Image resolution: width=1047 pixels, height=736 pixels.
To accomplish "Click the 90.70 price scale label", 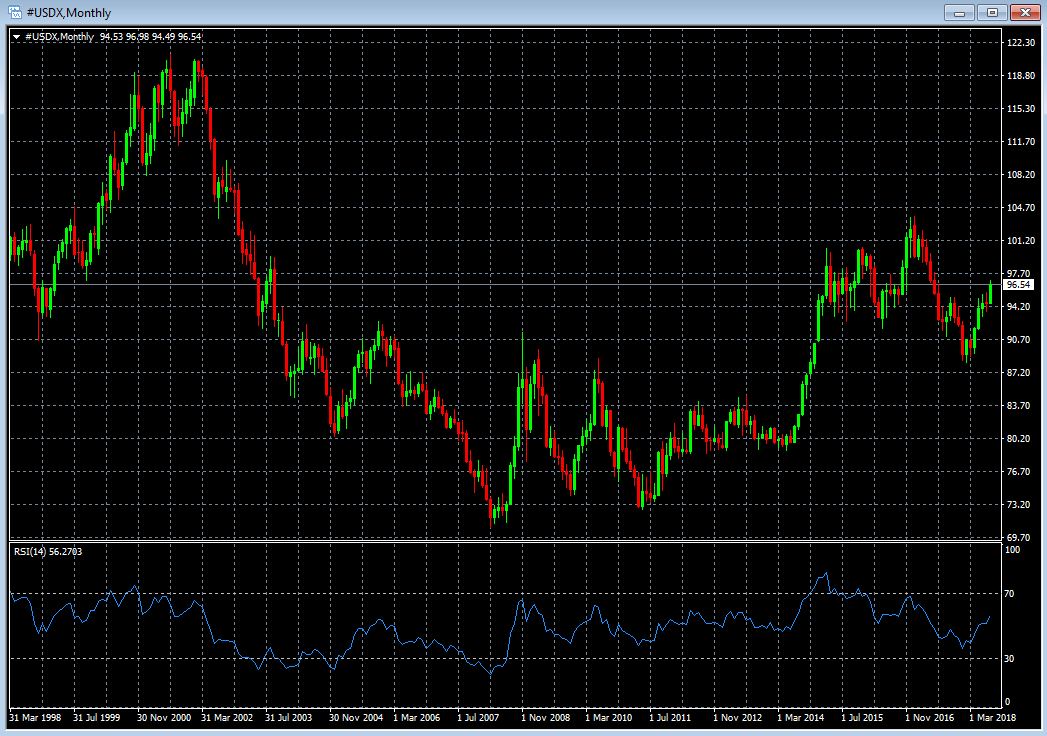I will click(1018, 339).
